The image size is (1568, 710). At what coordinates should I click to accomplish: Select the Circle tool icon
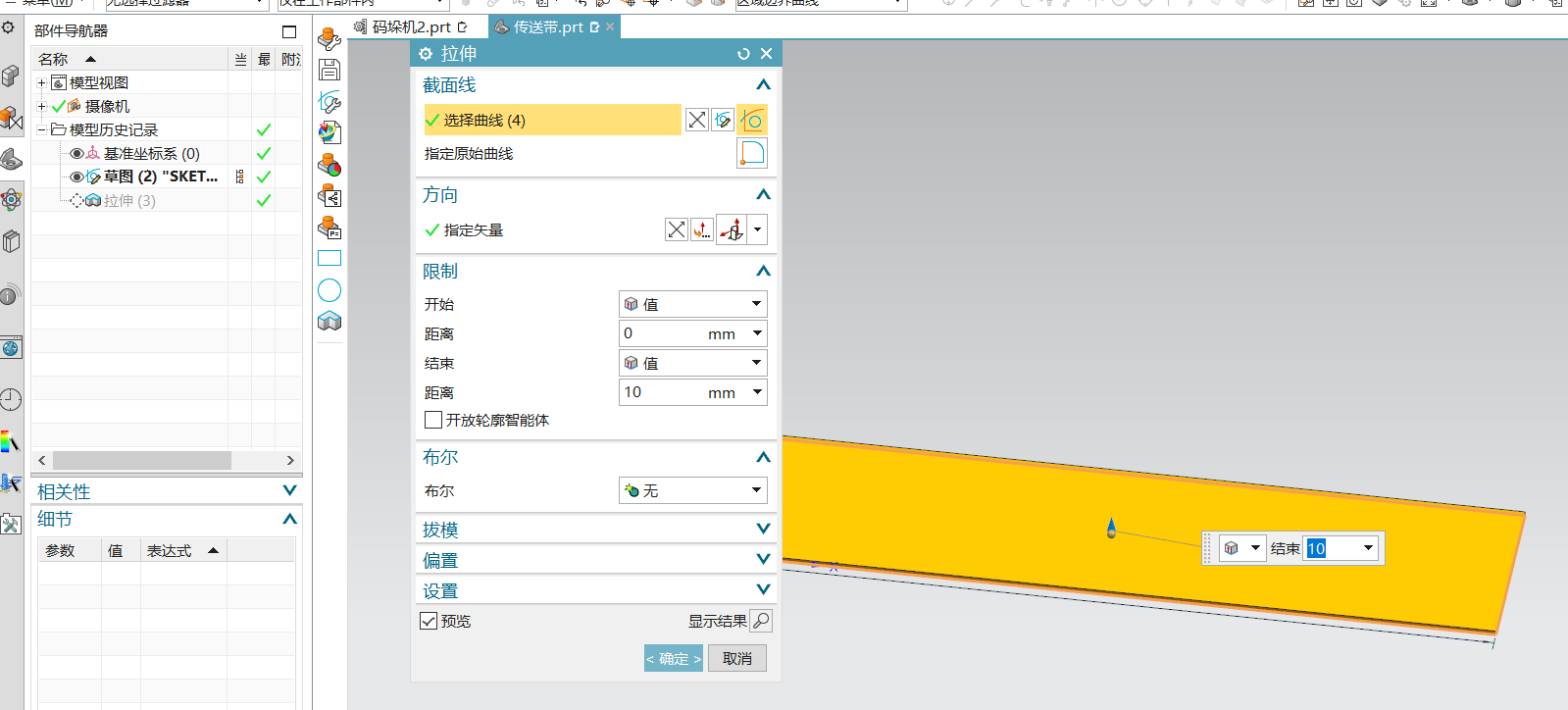(329, 290)
